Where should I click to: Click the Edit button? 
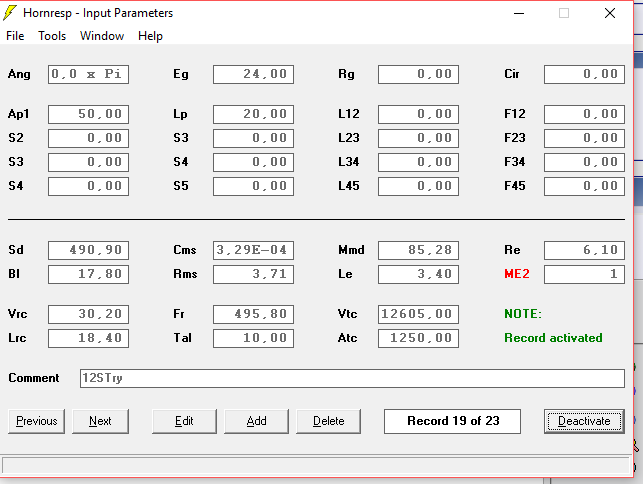(x=184, y=421)
